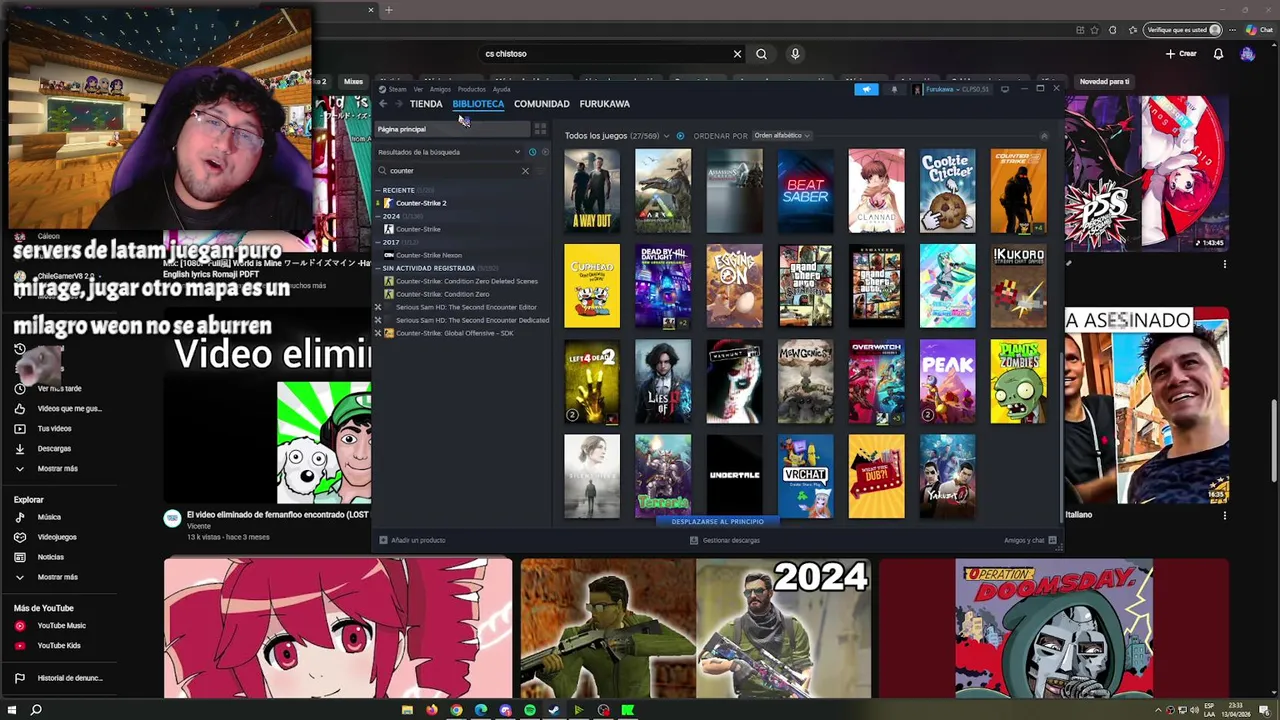This screenshot has height=720, width=1280.
Task: Select Counter-Strike Nexon in game list
Action: pyautogui.click(x=428, y=255)
